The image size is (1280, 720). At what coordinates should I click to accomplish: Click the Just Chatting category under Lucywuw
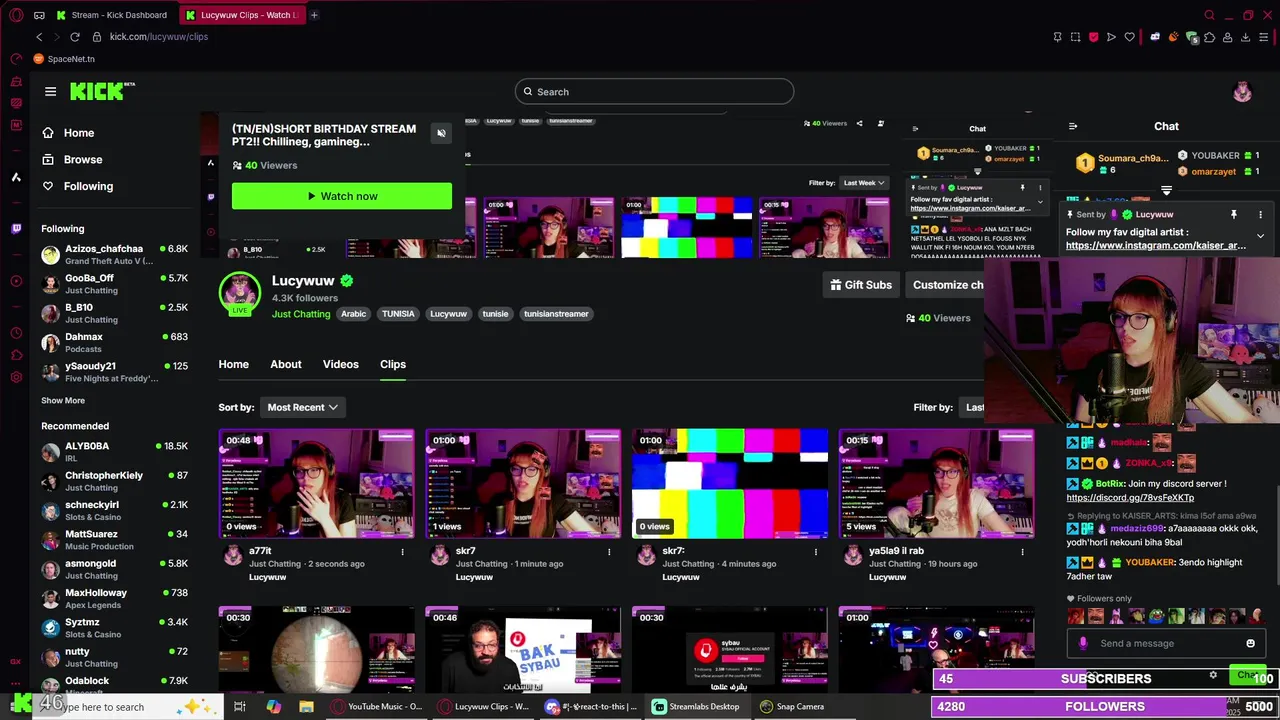[301, 314]
